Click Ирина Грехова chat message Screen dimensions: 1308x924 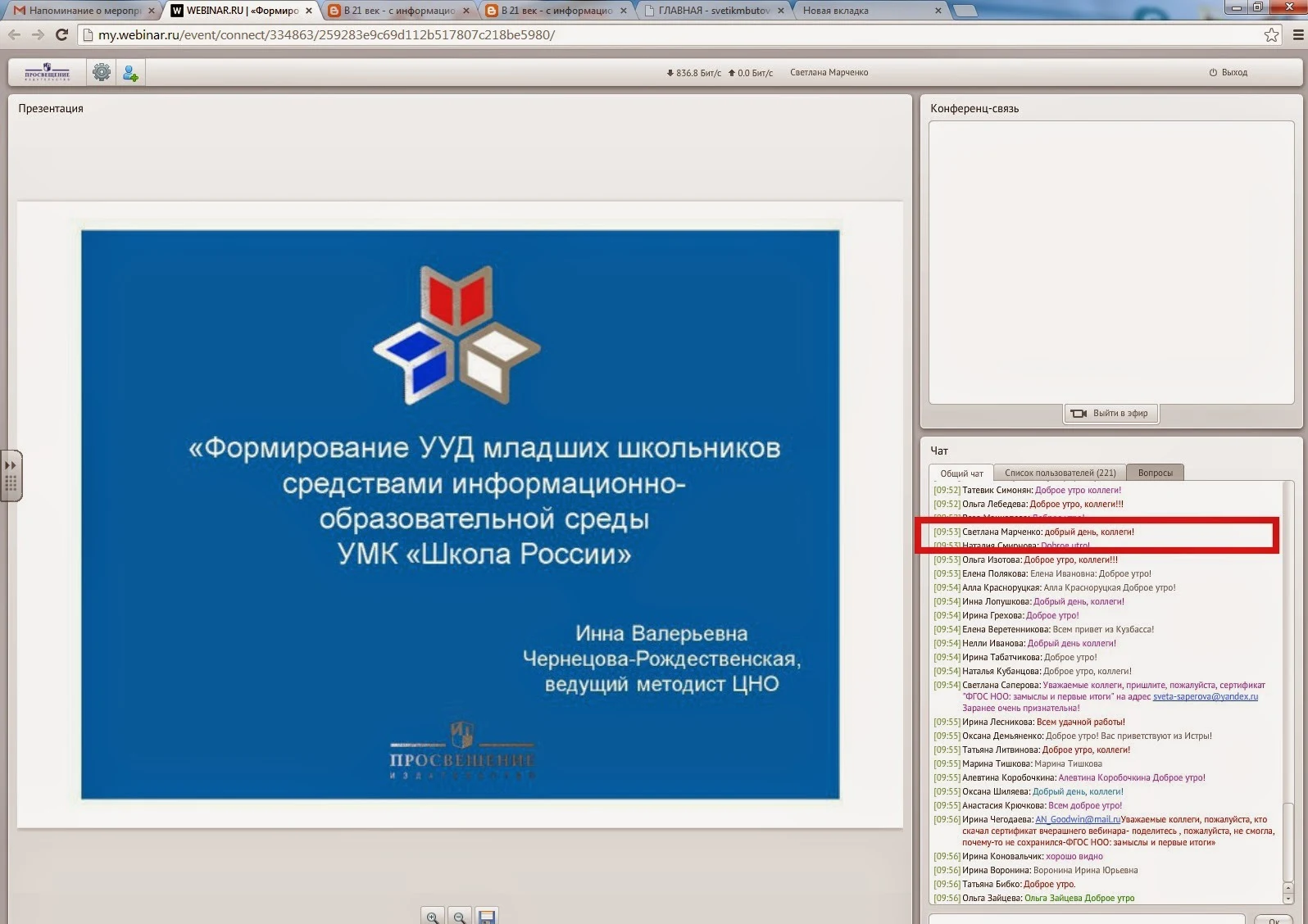click(x=1006, y=615)
